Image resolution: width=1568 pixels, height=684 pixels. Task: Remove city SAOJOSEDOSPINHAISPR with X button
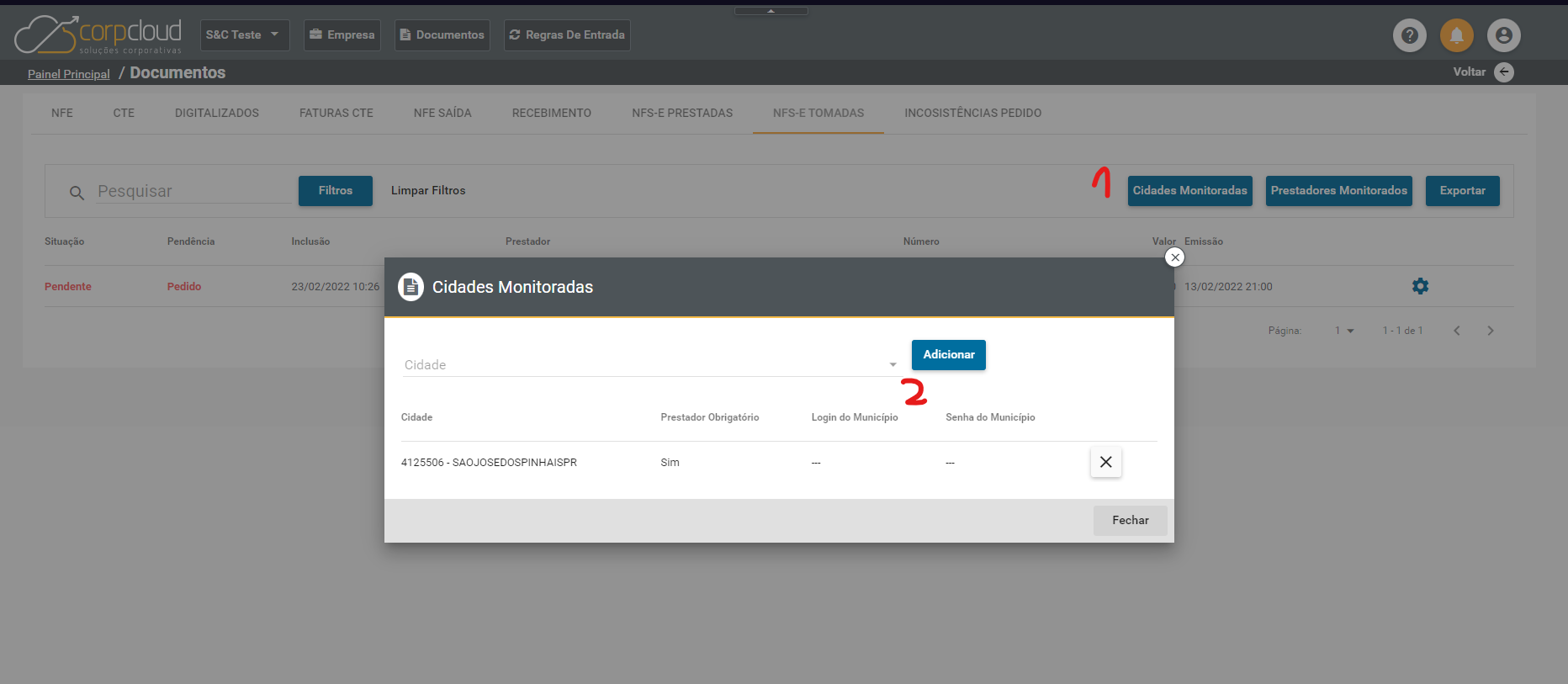click(x=1106, y=462)
